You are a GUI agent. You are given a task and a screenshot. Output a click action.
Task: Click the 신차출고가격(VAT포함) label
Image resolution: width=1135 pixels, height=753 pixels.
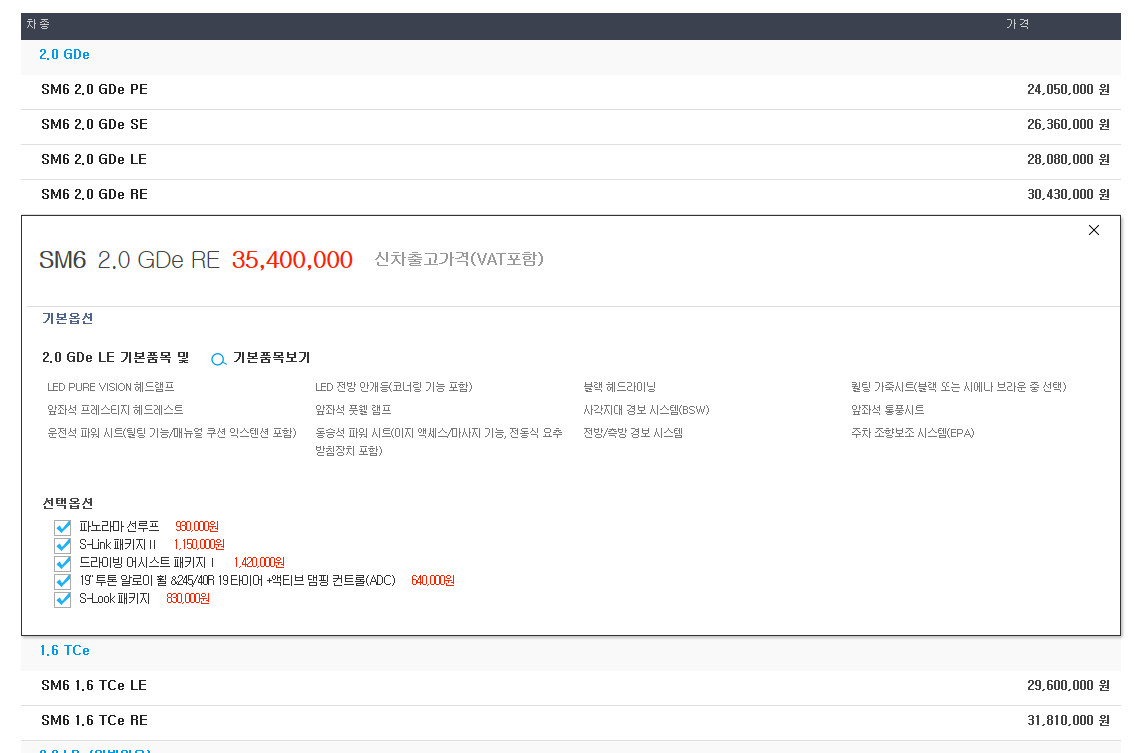tap(459, 259)
